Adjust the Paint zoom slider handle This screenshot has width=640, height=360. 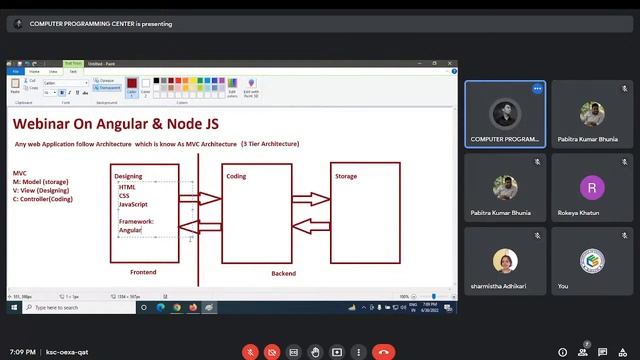pos(433,296)
